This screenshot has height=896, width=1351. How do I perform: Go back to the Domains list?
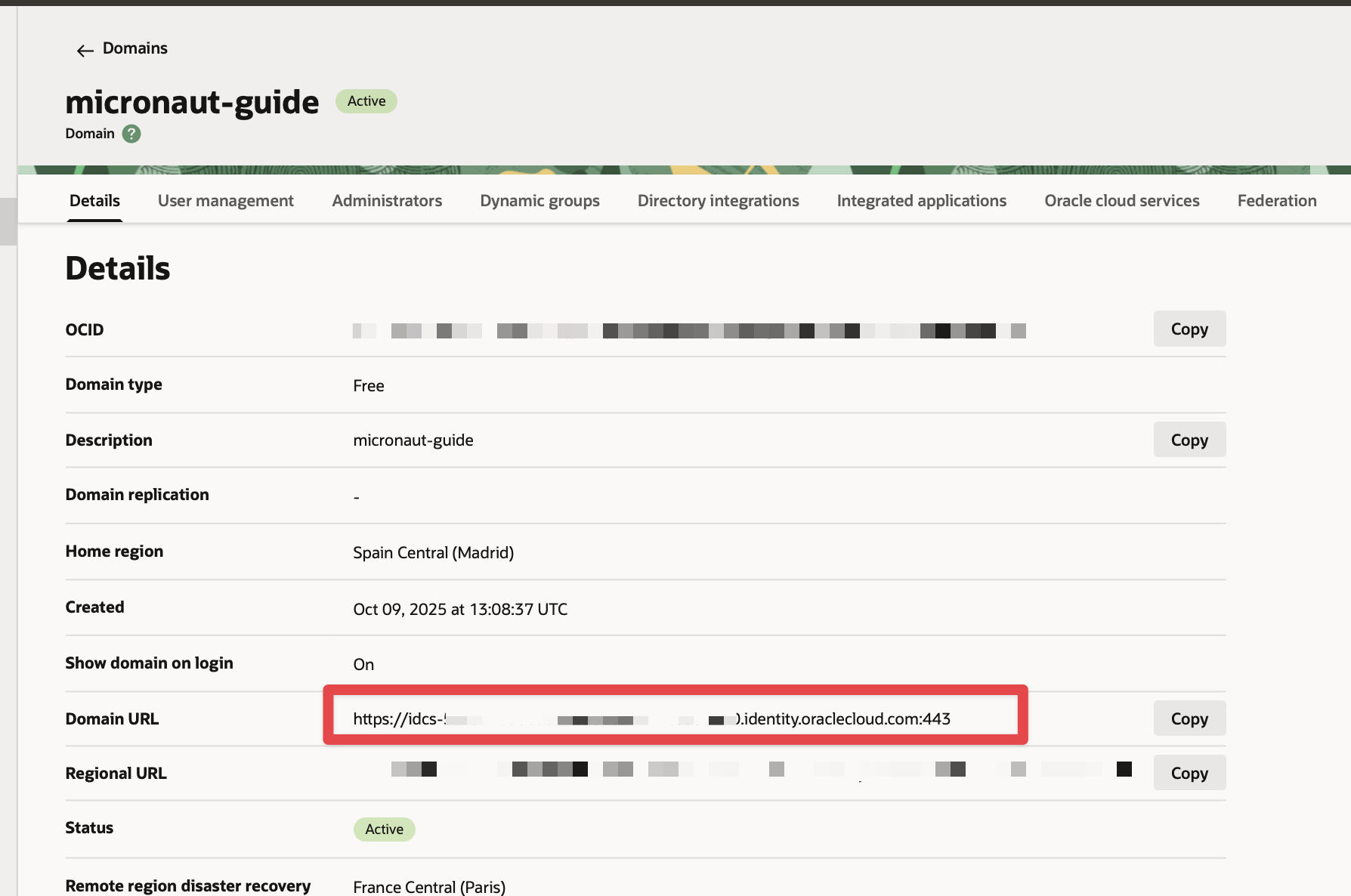coord(134,48)
